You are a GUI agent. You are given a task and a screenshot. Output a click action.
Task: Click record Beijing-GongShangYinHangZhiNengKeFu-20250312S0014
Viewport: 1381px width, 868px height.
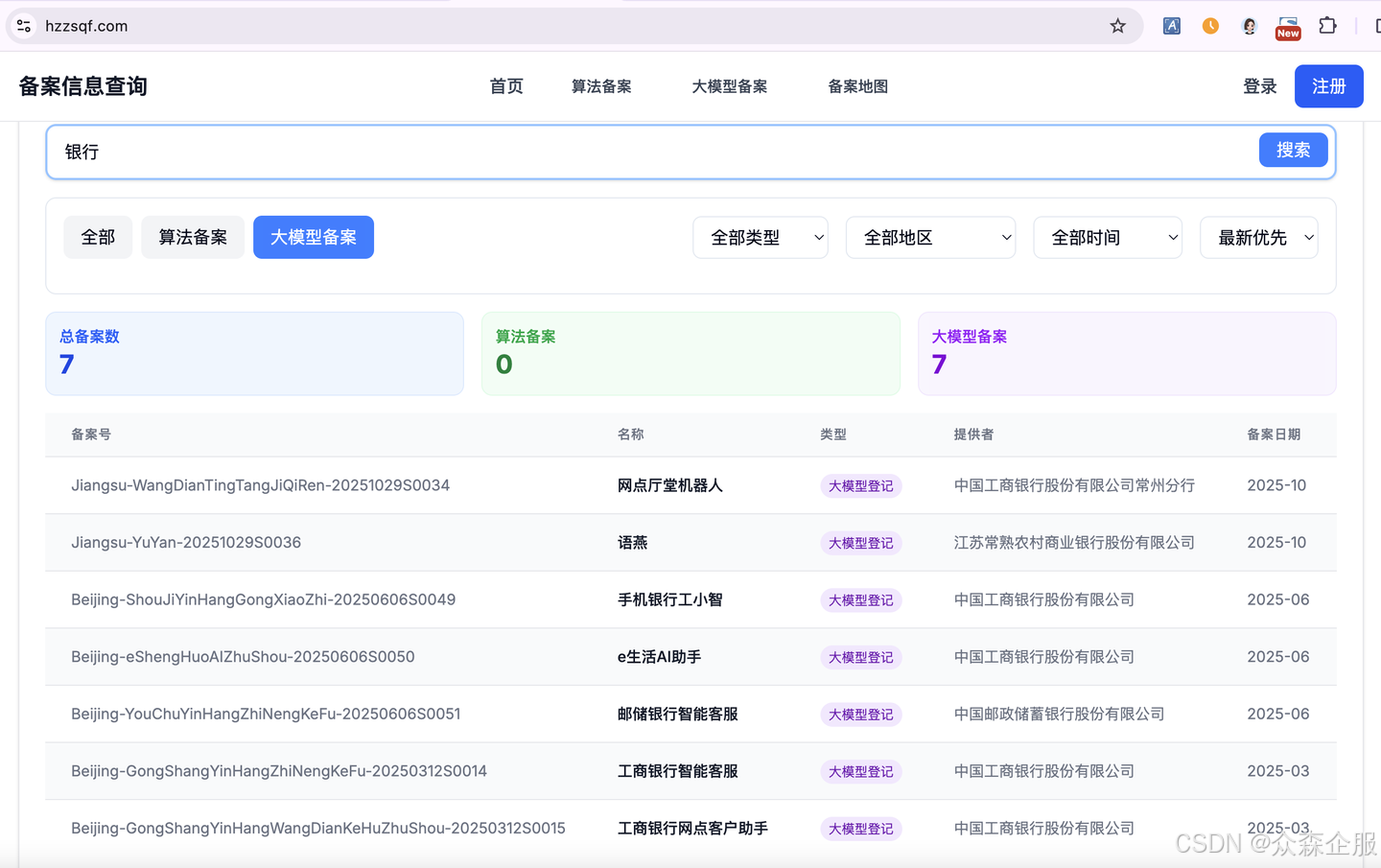(x=279, y=771)
